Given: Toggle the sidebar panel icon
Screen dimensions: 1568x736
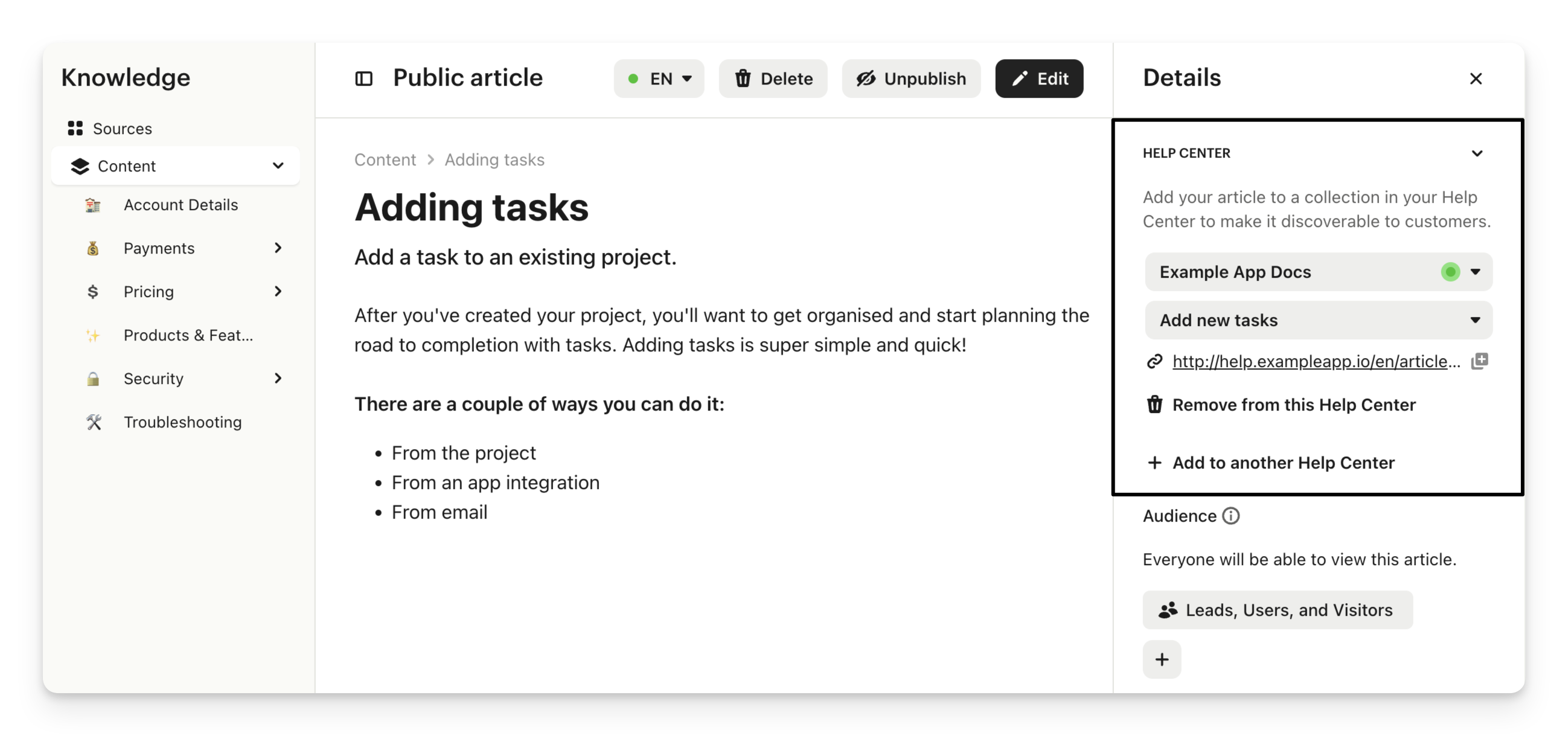Looking at the screenshot, I should tap(363, 78).
